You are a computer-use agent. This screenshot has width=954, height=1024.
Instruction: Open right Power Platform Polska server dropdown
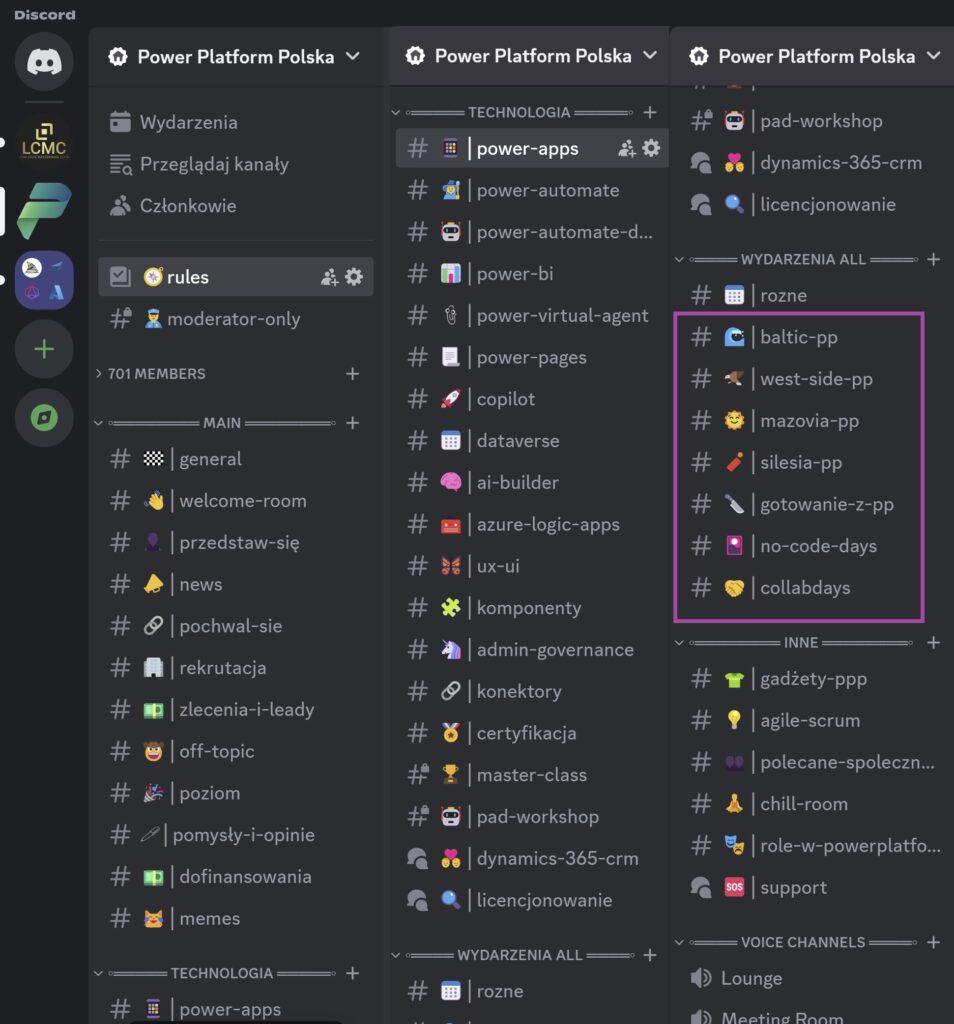coord(934,56)
